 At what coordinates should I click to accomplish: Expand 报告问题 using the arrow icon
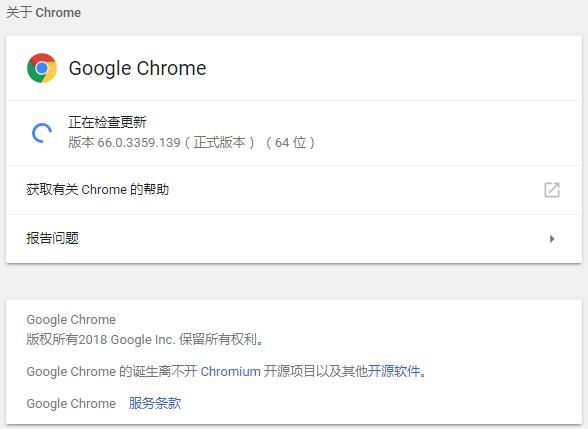click(x=552, y=239)
